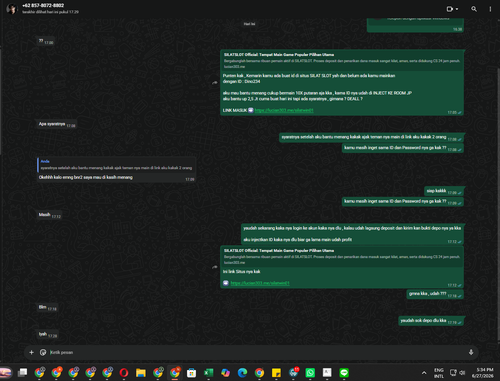Switch to Excel on the taskbar
This screenshot has width=500, height=381.
(x=208, y=372)
